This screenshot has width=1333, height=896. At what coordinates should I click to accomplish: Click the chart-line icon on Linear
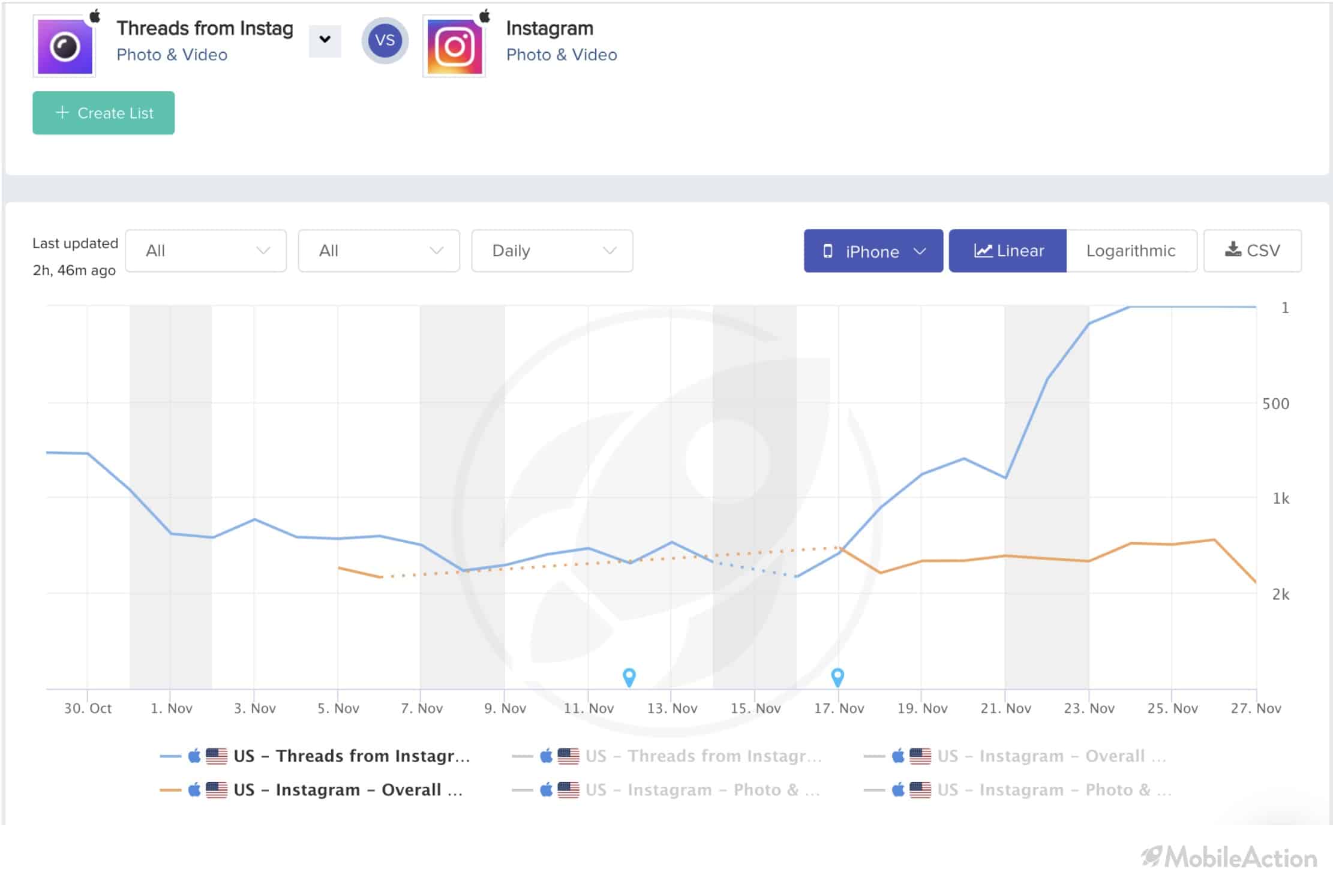(983, 251)
